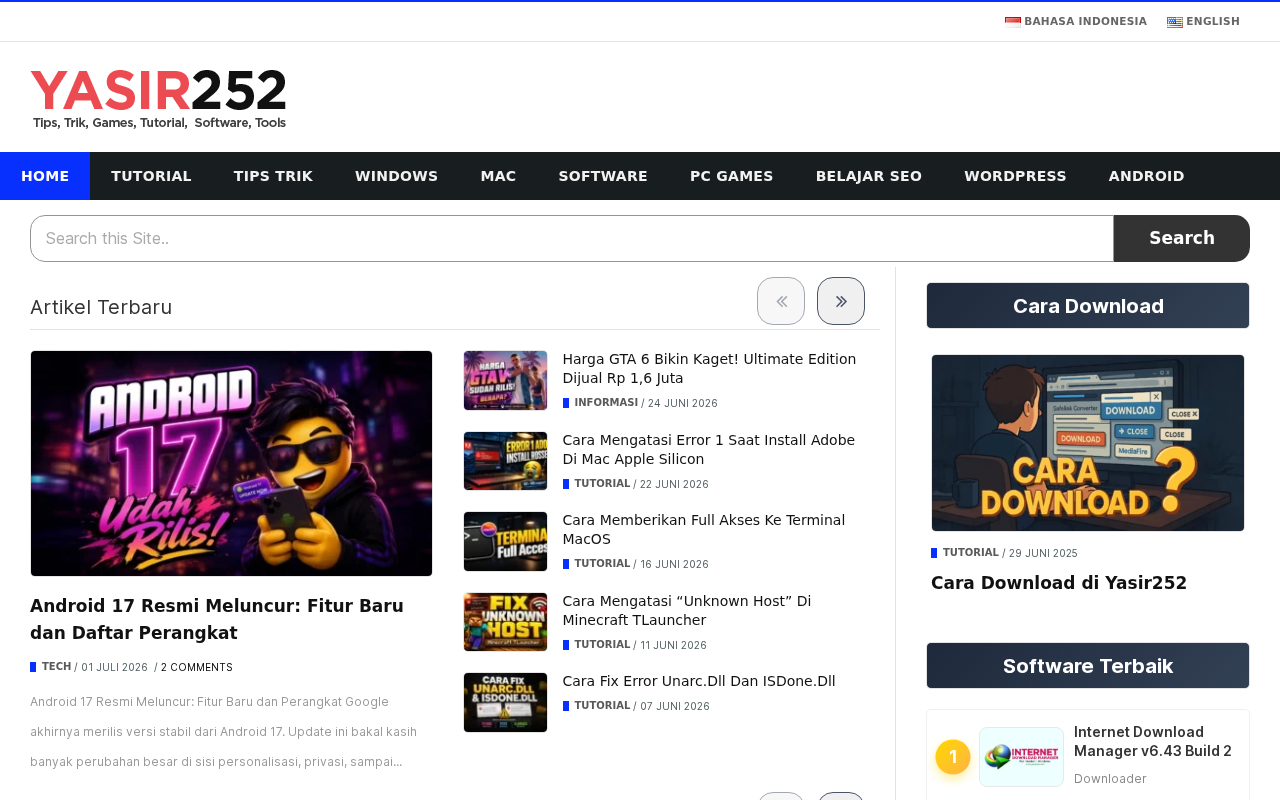This screenshot has height=800, width=1280.
Task: Open the TECH category of Android 17 post
Action: click(56, 667)
